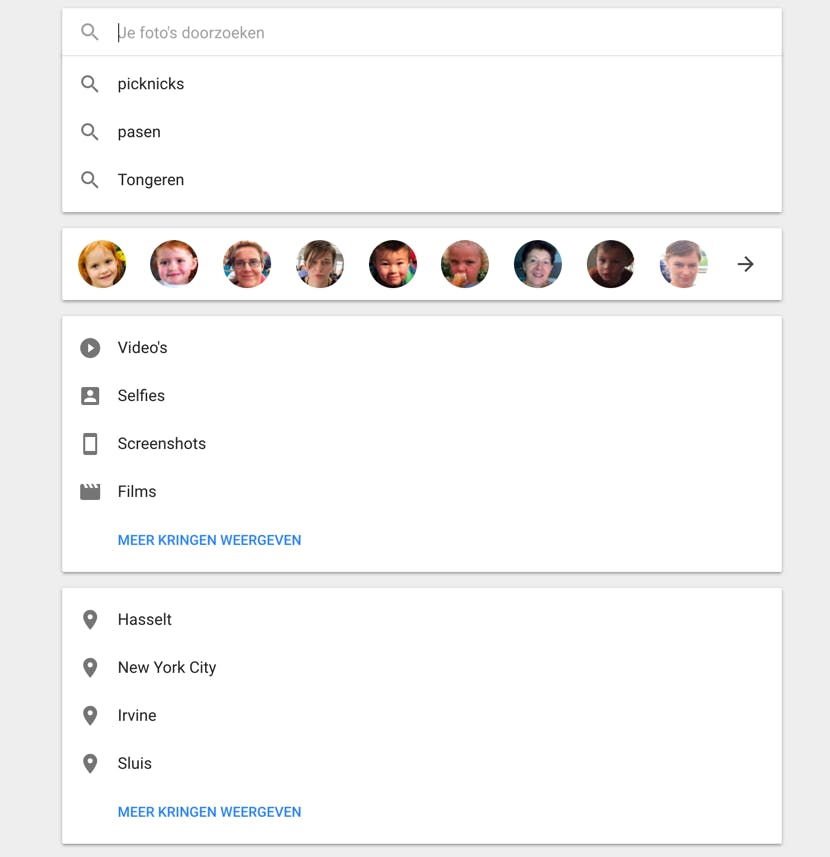Click the Screenshots phone icon

90,444
